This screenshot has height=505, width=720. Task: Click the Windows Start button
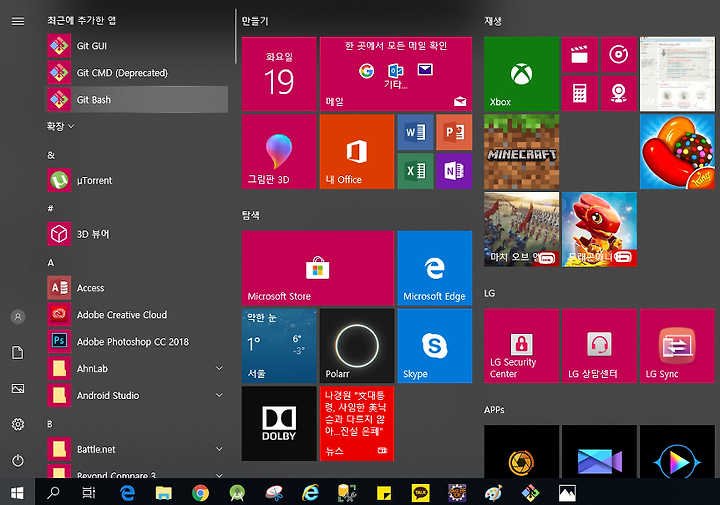pyautogui.click(x=17, y=493)
